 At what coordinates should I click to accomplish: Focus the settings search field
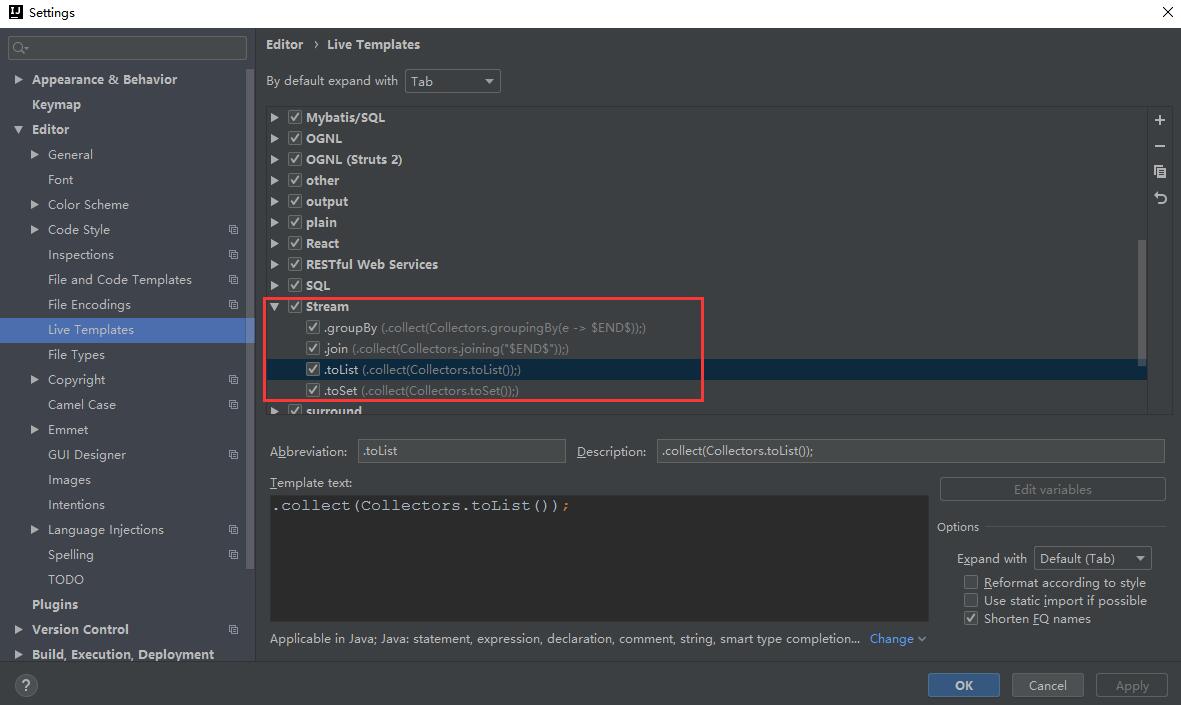point(127,47)
